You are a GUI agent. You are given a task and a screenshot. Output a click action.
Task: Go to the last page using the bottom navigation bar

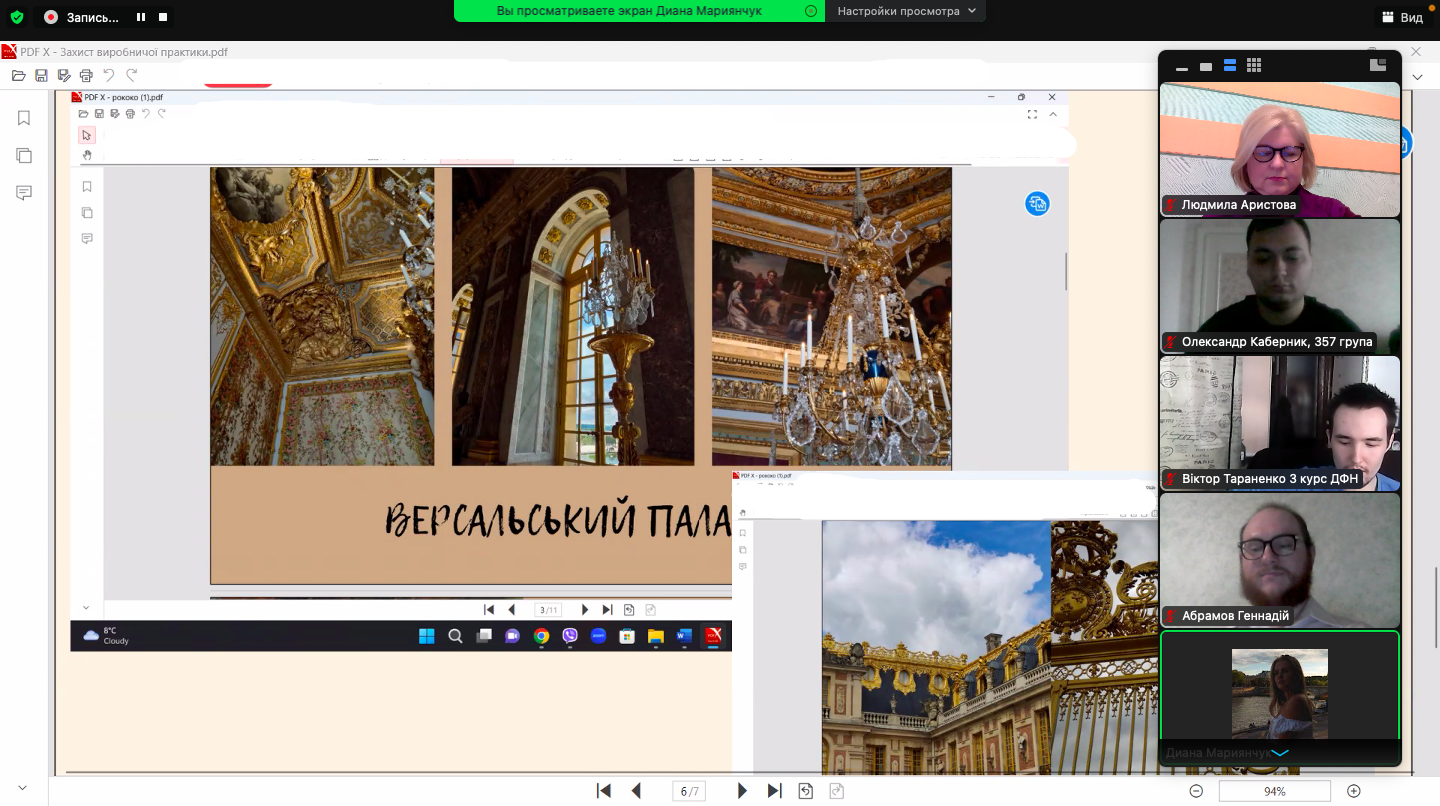[774, 791]
